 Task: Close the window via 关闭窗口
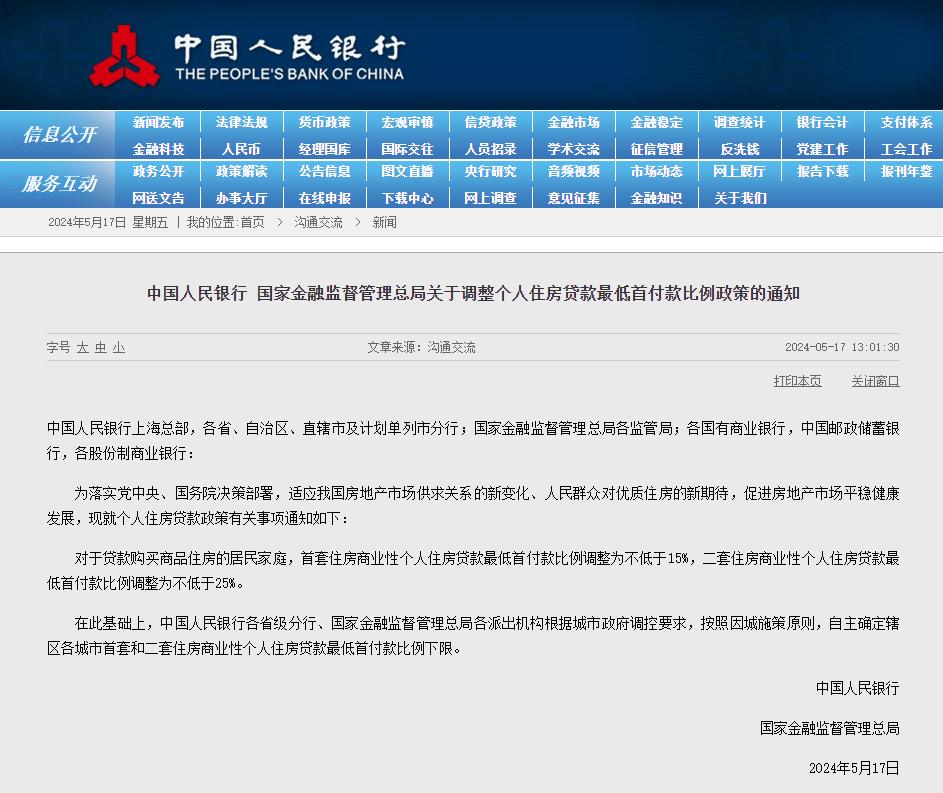click(876, 381)
